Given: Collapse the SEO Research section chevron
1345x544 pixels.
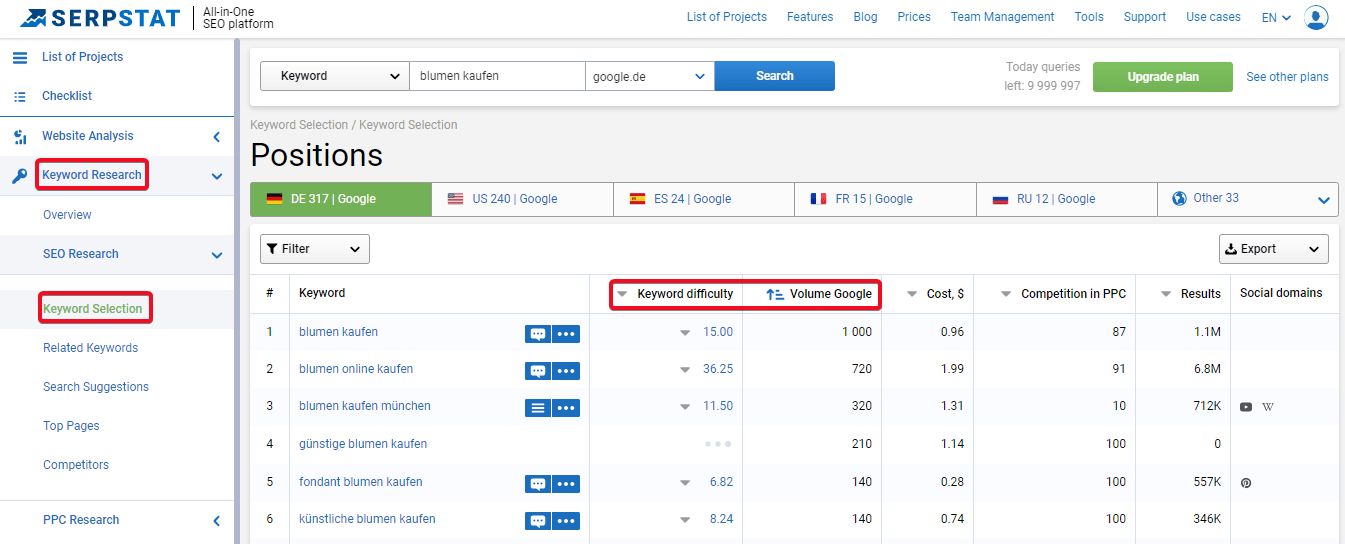Looking at the screenshot, I should [217, 255].
